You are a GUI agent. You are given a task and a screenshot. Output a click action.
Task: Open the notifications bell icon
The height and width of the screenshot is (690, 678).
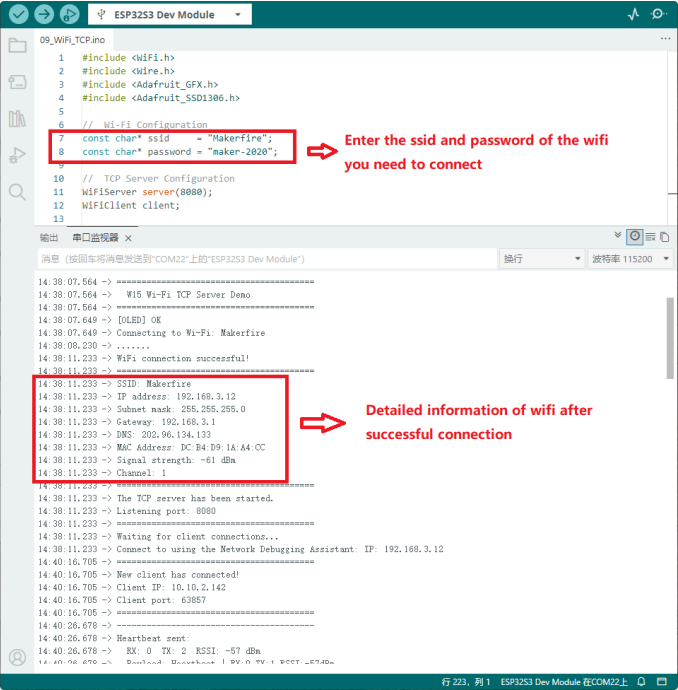(x=641, y=681)
